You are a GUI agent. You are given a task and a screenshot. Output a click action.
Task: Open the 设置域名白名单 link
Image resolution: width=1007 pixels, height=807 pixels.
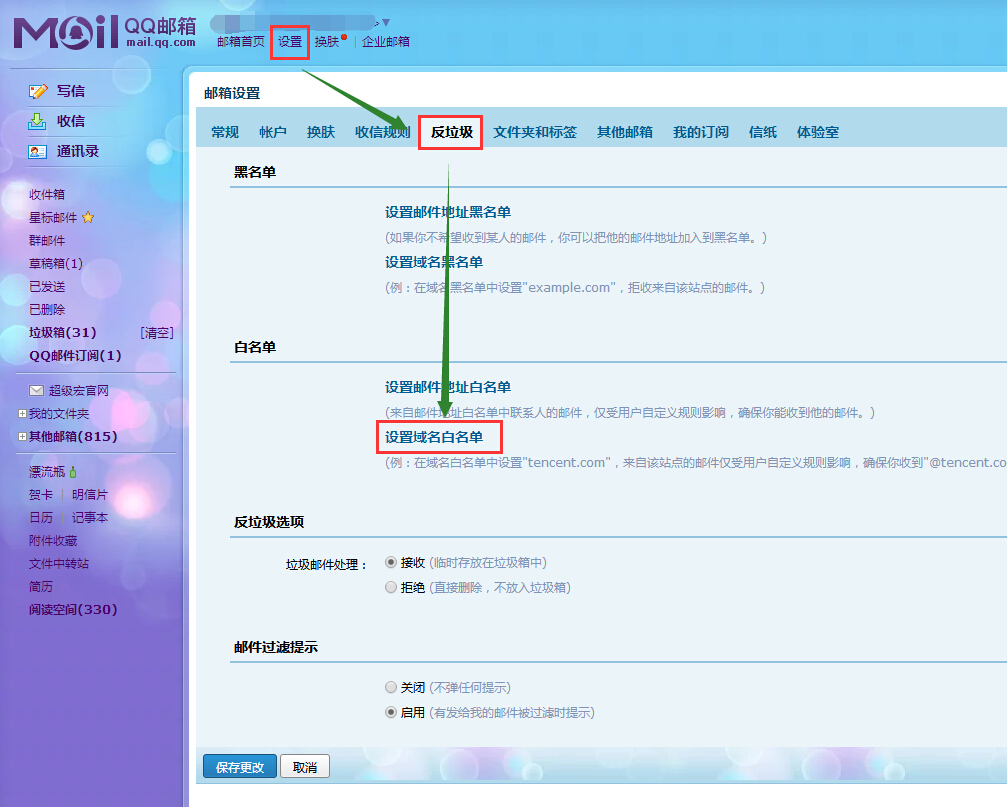pyautogui.click(x=434, y=437)
